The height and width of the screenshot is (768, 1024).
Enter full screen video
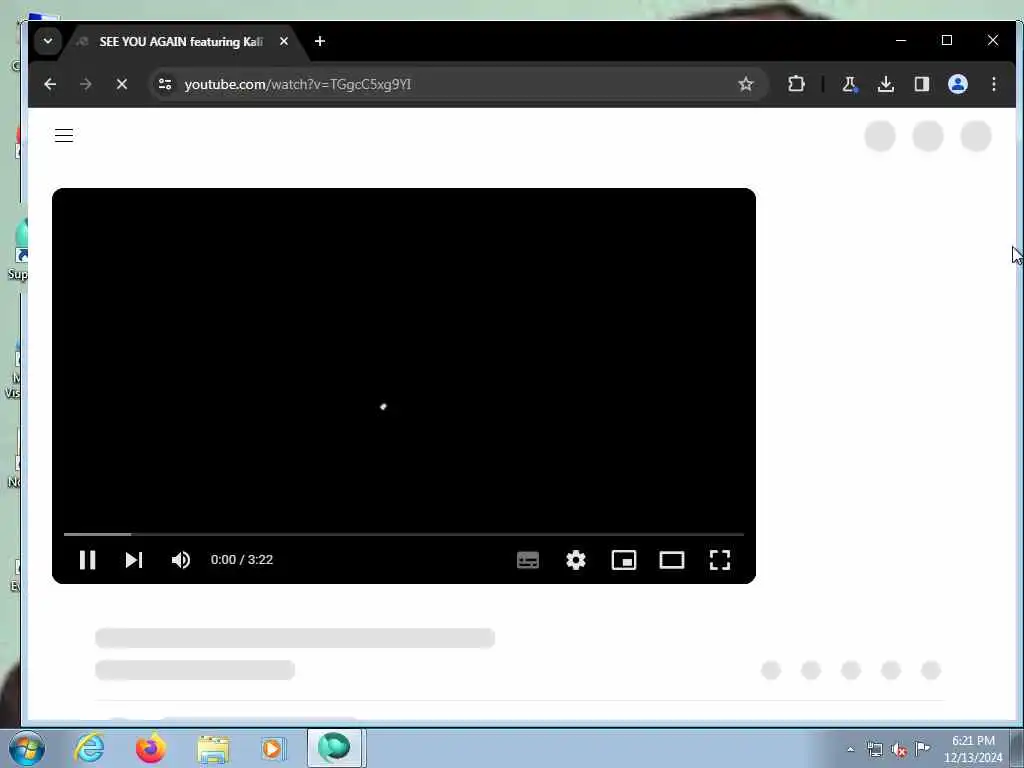[720, 560]
